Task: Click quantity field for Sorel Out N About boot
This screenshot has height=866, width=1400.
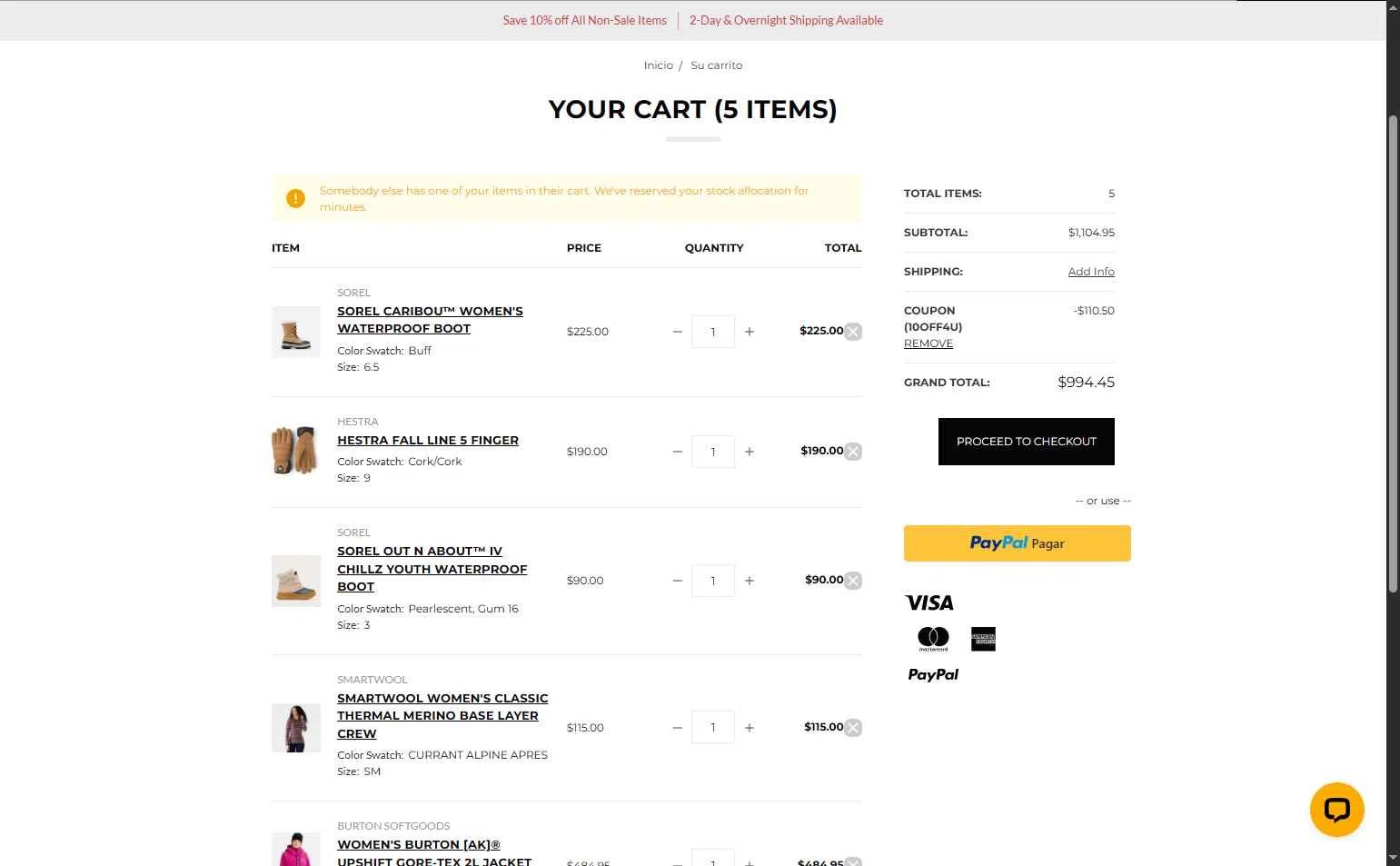Action: 713,581
